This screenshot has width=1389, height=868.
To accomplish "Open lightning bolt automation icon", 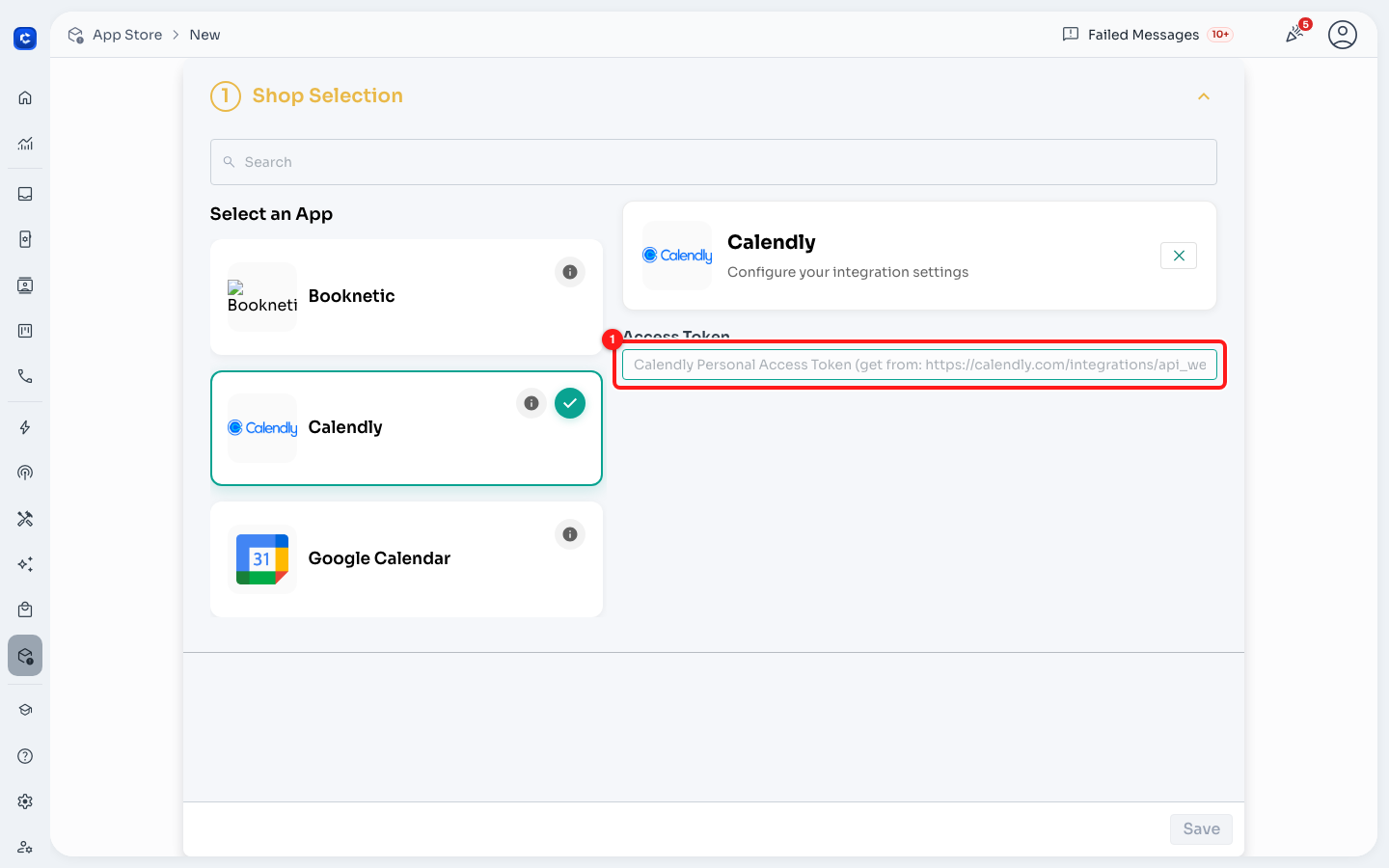I will [x=25, y=427].
